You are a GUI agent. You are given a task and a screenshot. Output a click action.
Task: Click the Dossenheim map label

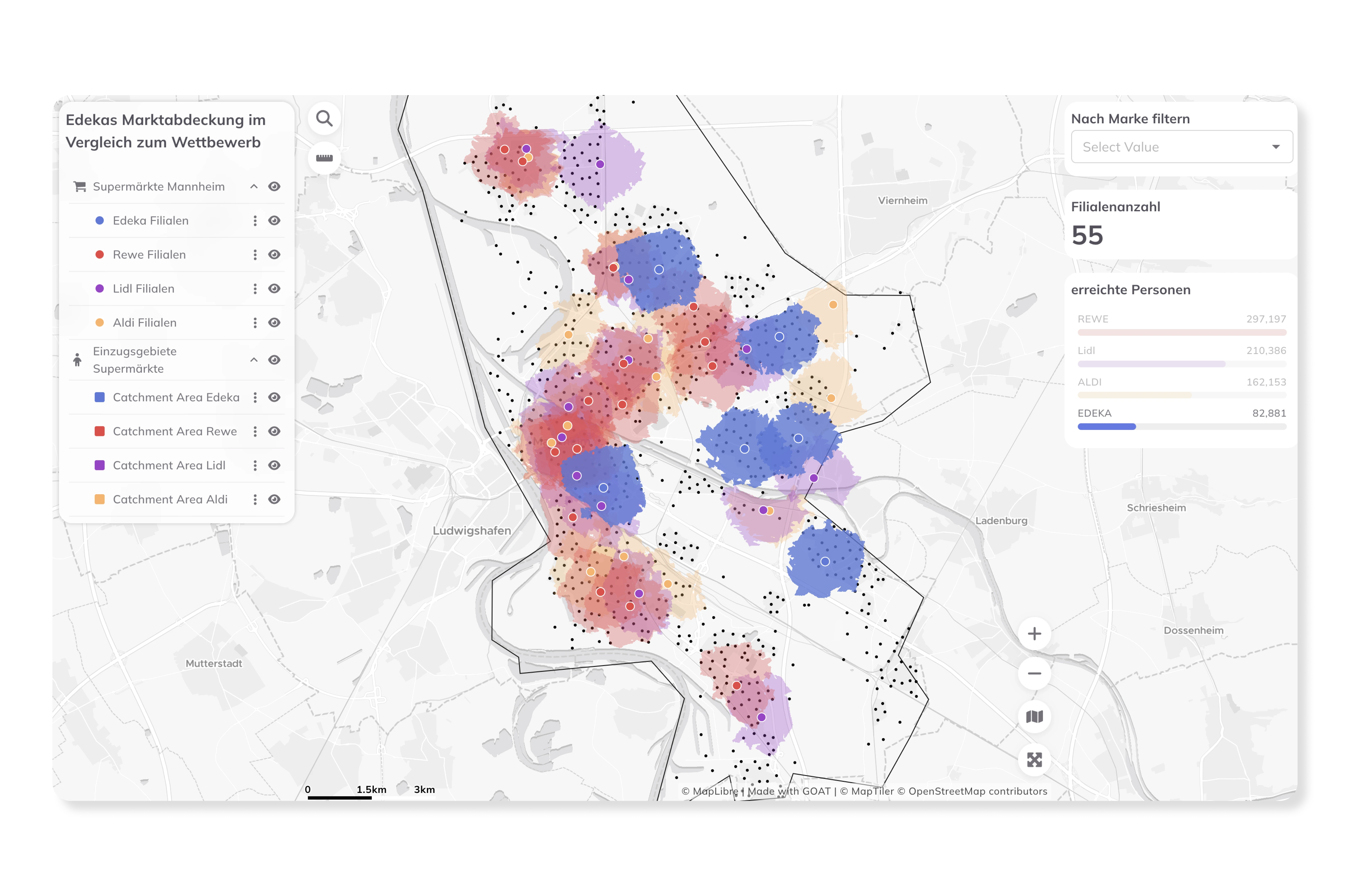point(1193,631)
